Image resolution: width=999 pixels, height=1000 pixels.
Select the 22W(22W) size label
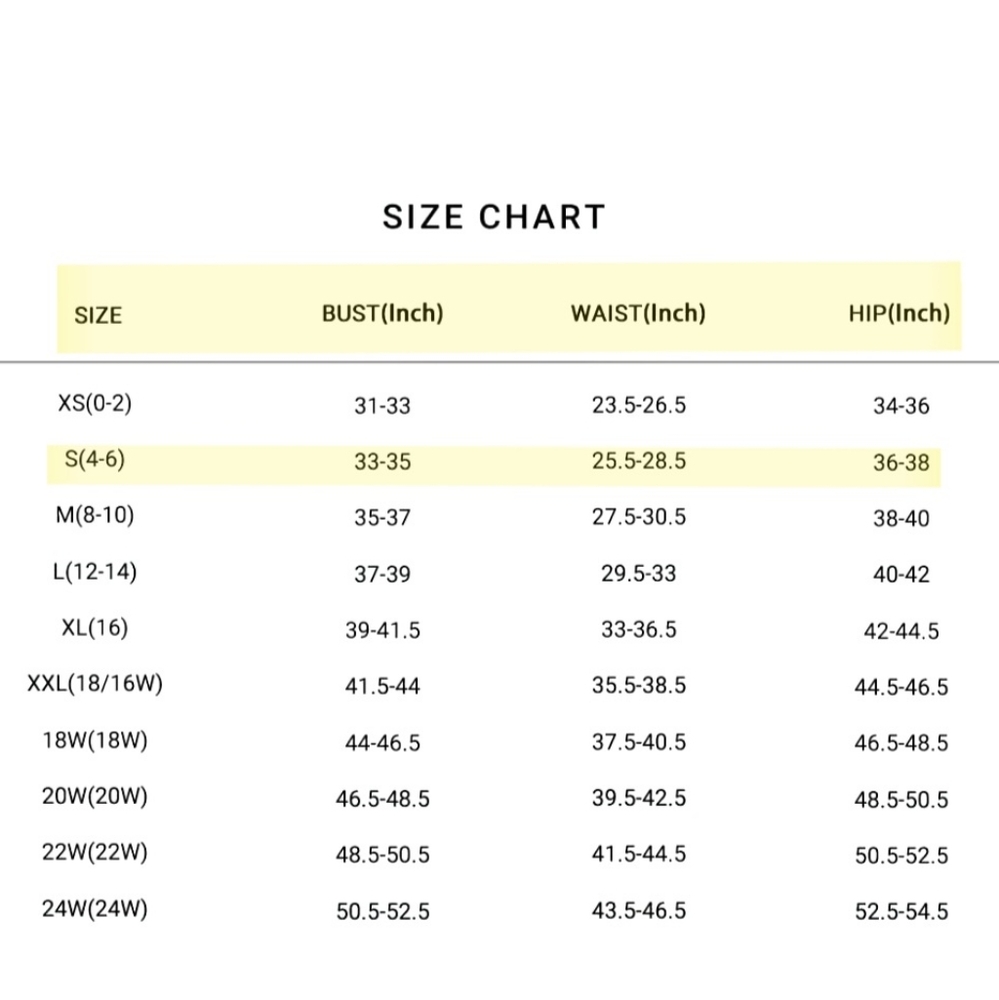(95, 852)
